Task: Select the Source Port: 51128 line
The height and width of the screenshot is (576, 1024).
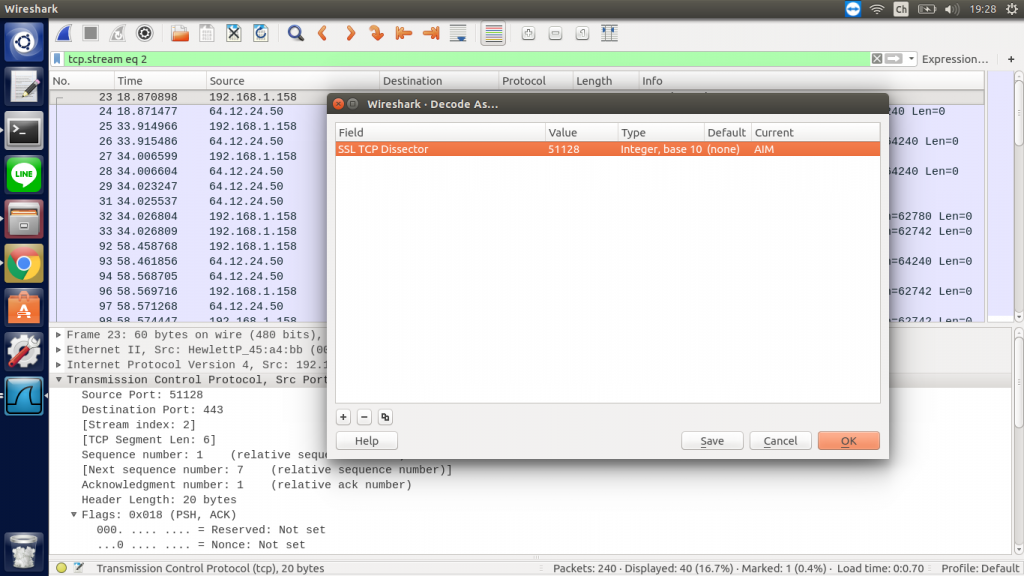Action: pos(142,394)
